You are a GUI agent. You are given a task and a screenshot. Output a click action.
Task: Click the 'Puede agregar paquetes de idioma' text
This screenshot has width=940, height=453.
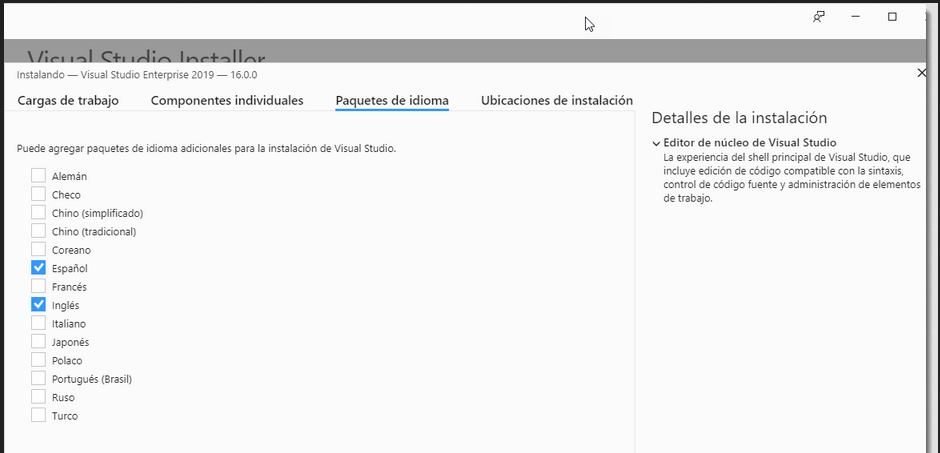click(x=206, y=148)
